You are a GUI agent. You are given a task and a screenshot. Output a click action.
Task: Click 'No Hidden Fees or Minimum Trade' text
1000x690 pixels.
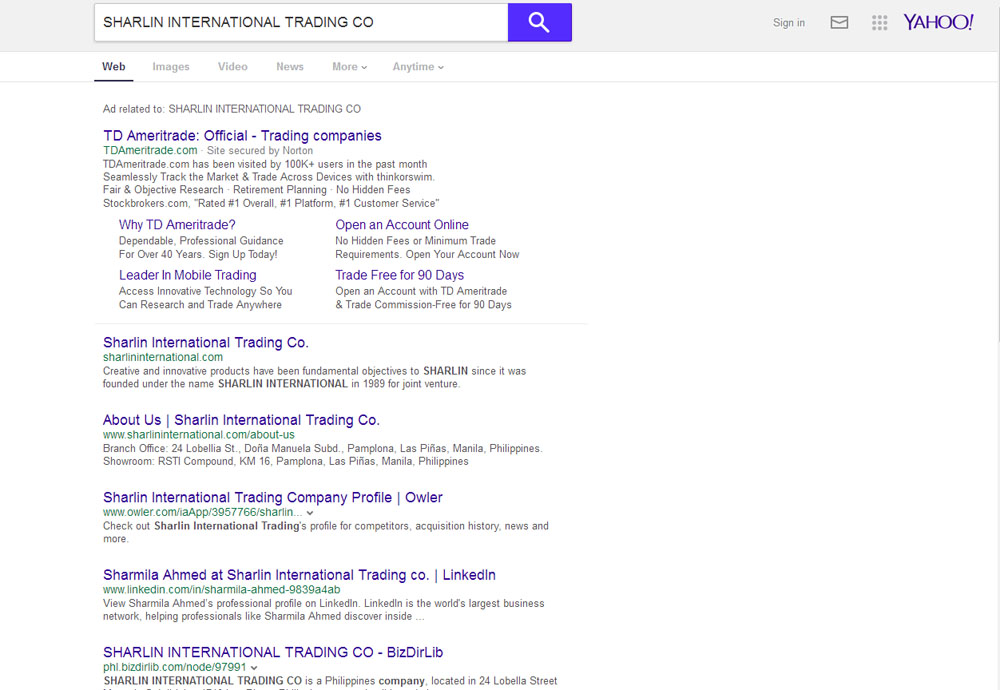(x=416, y=240)
